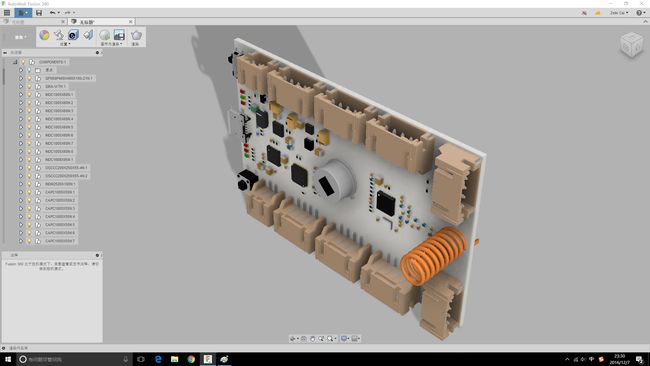The height and width of the screenshot is (366, 650).
Task: Click the browser panel scrollbar
Action: (4, 77)
